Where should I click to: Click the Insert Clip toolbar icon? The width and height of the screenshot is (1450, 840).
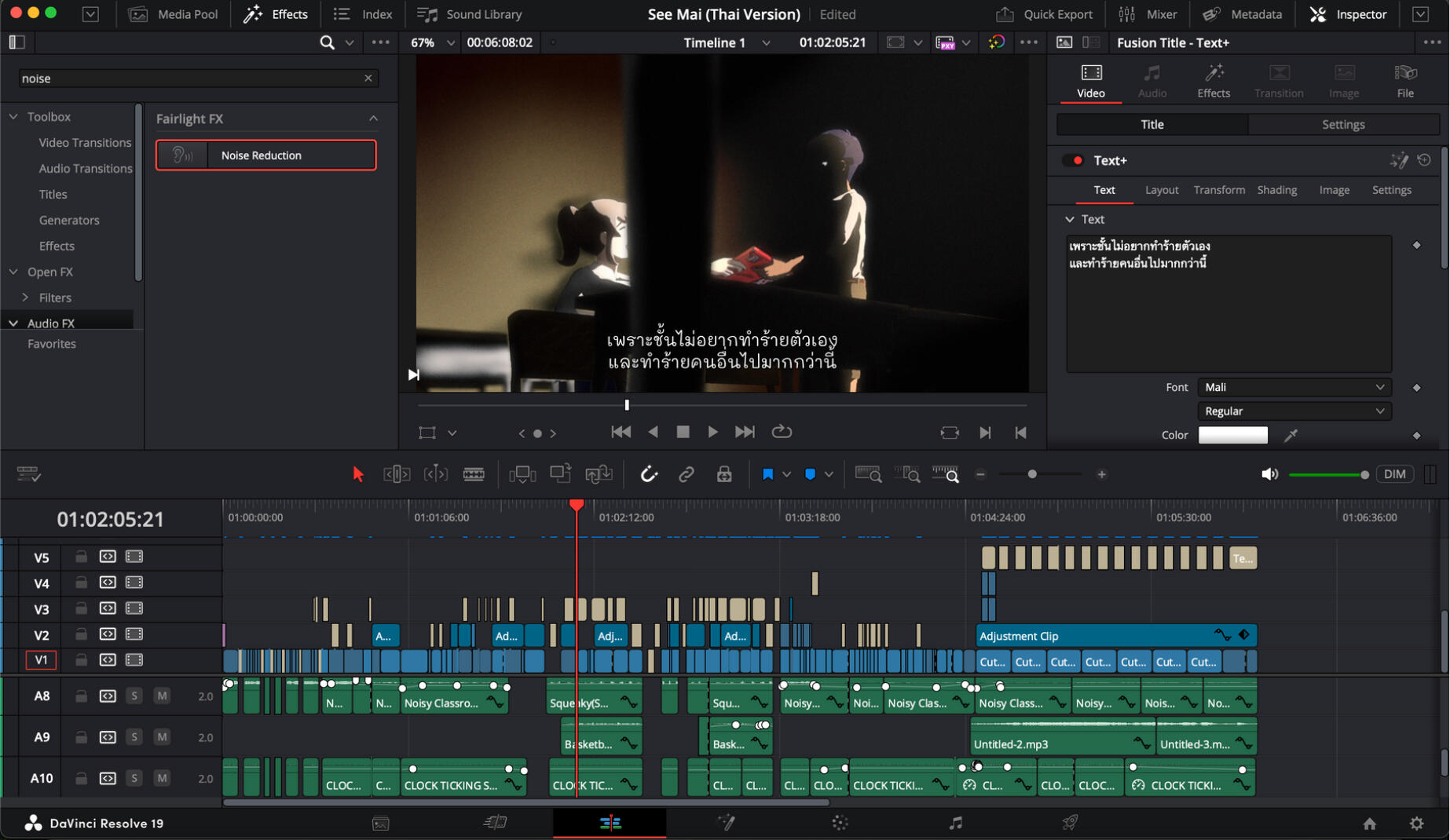pos(522,474)
